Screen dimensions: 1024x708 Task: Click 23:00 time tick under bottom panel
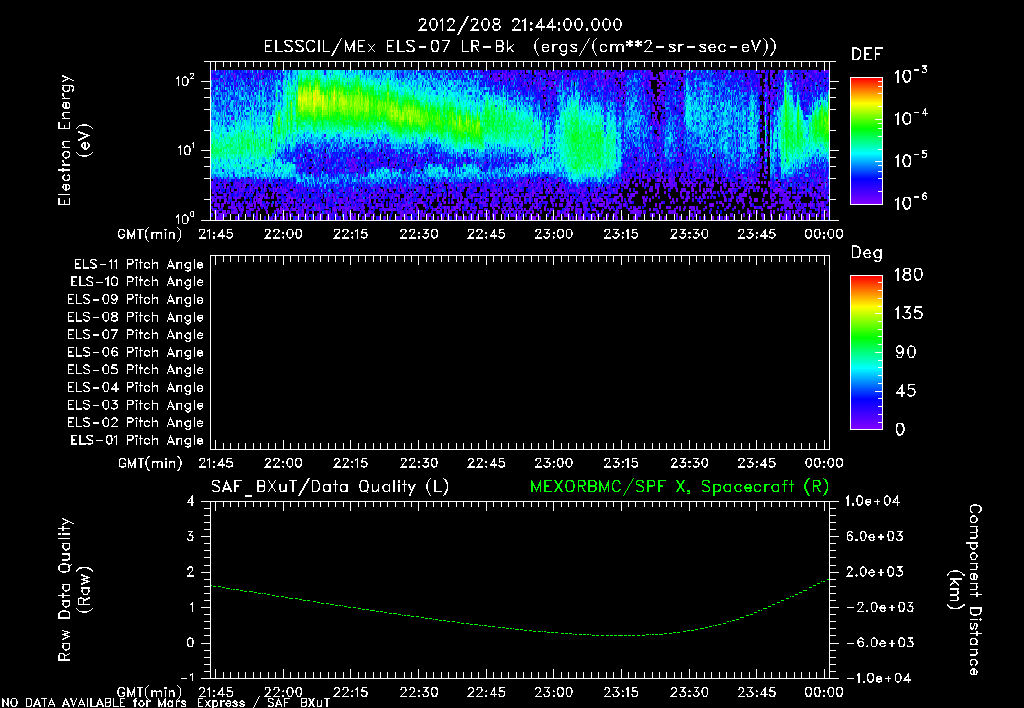click(x=553, y=692)
